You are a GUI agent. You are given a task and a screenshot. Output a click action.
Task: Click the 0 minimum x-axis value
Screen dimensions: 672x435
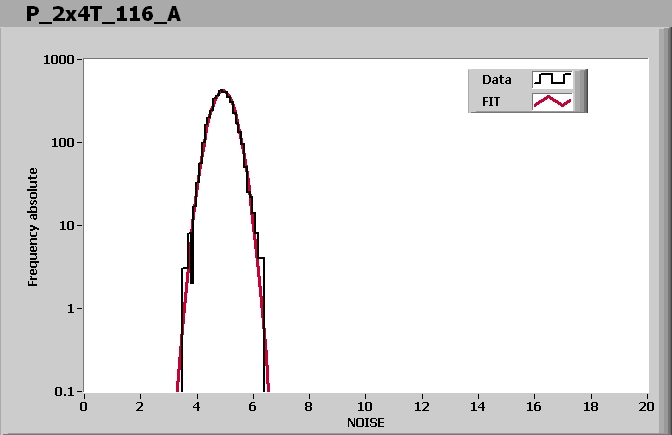point(84,406)
